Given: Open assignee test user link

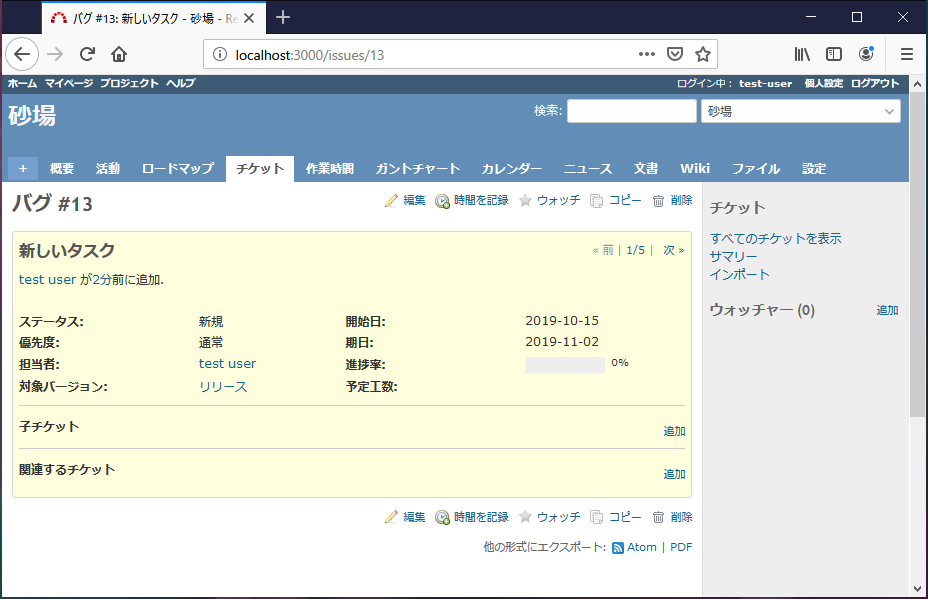Looking at the screenshot, I should pos(227,364).
